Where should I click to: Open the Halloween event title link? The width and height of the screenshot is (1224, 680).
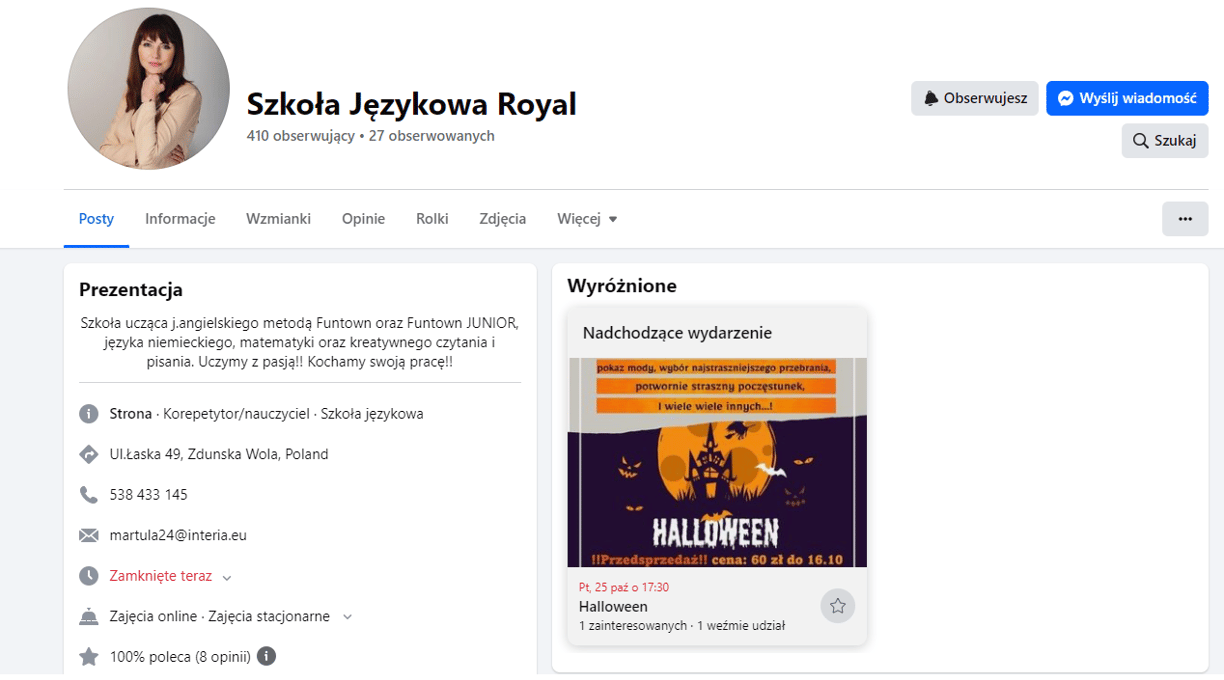point(613,607)
